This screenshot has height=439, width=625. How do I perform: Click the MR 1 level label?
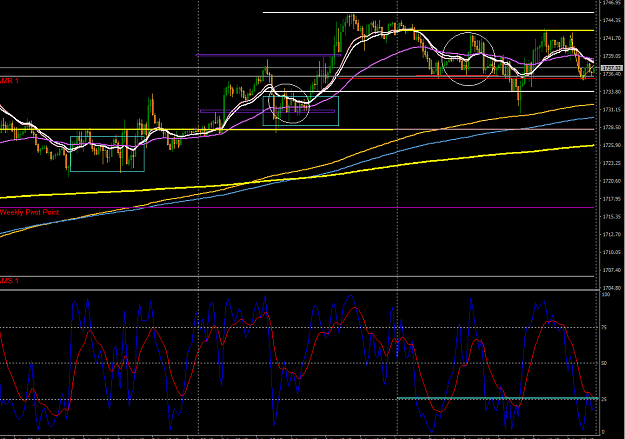point(10,81)
